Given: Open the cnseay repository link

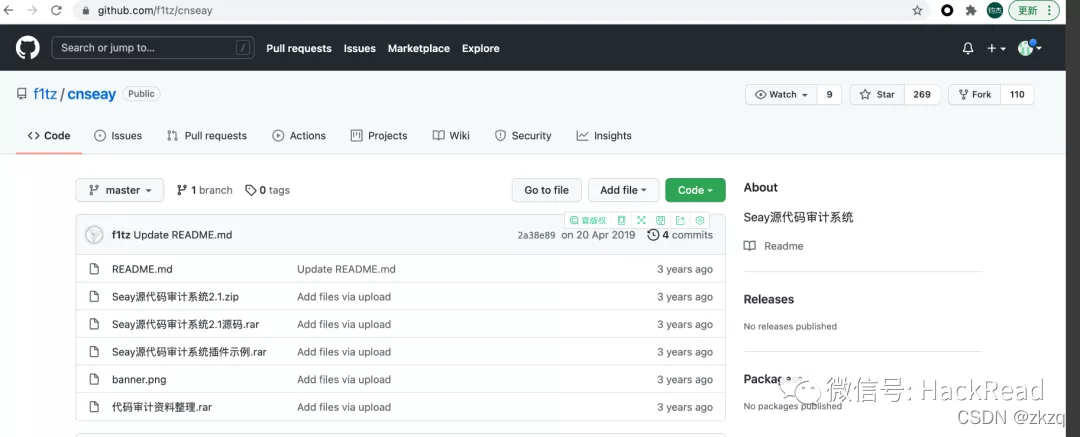Looking at the screenshot, I should click(x=92, y=94).
